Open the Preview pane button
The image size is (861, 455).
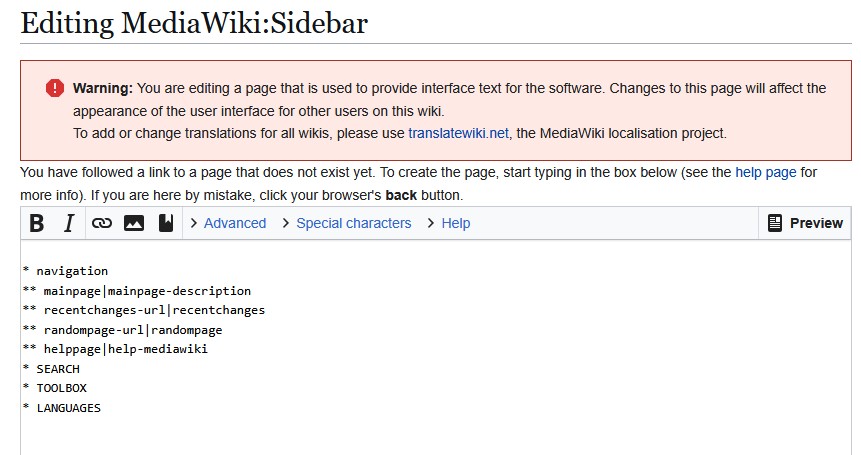(x=805, y=223)
